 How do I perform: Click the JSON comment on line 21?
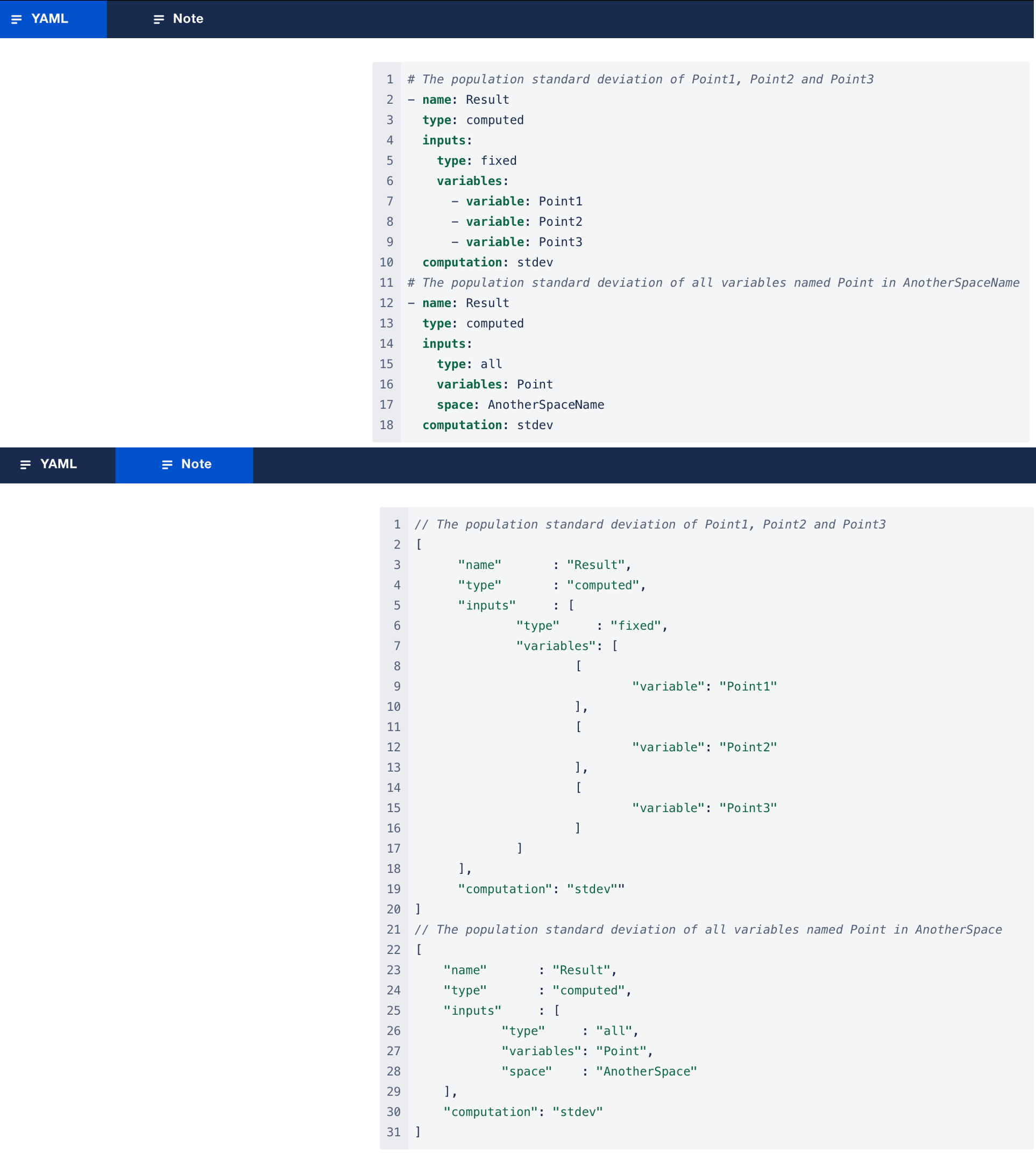[707, 929]
